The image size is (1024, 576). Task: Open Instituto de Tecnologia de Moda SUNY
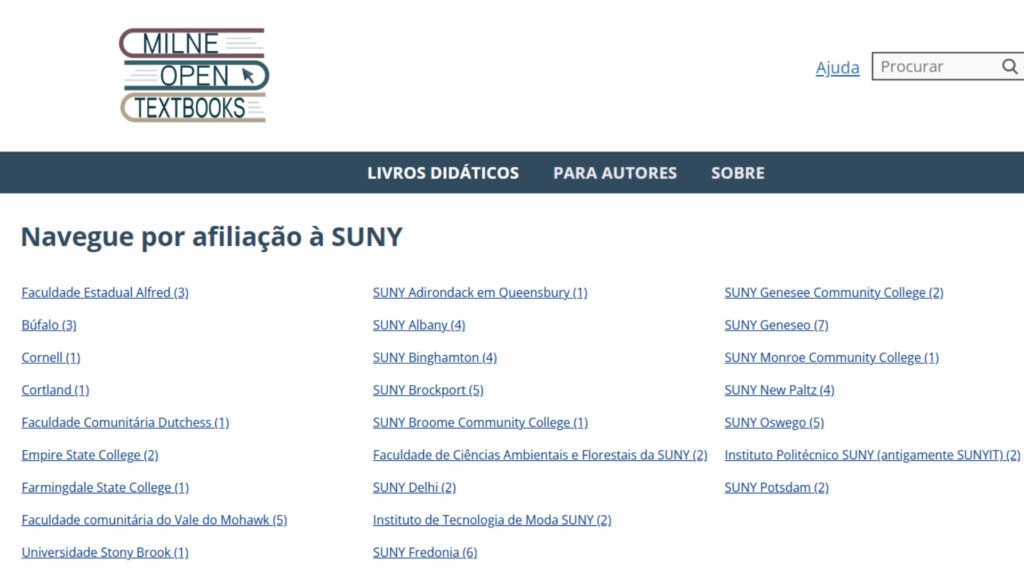(x=492, y=520)
